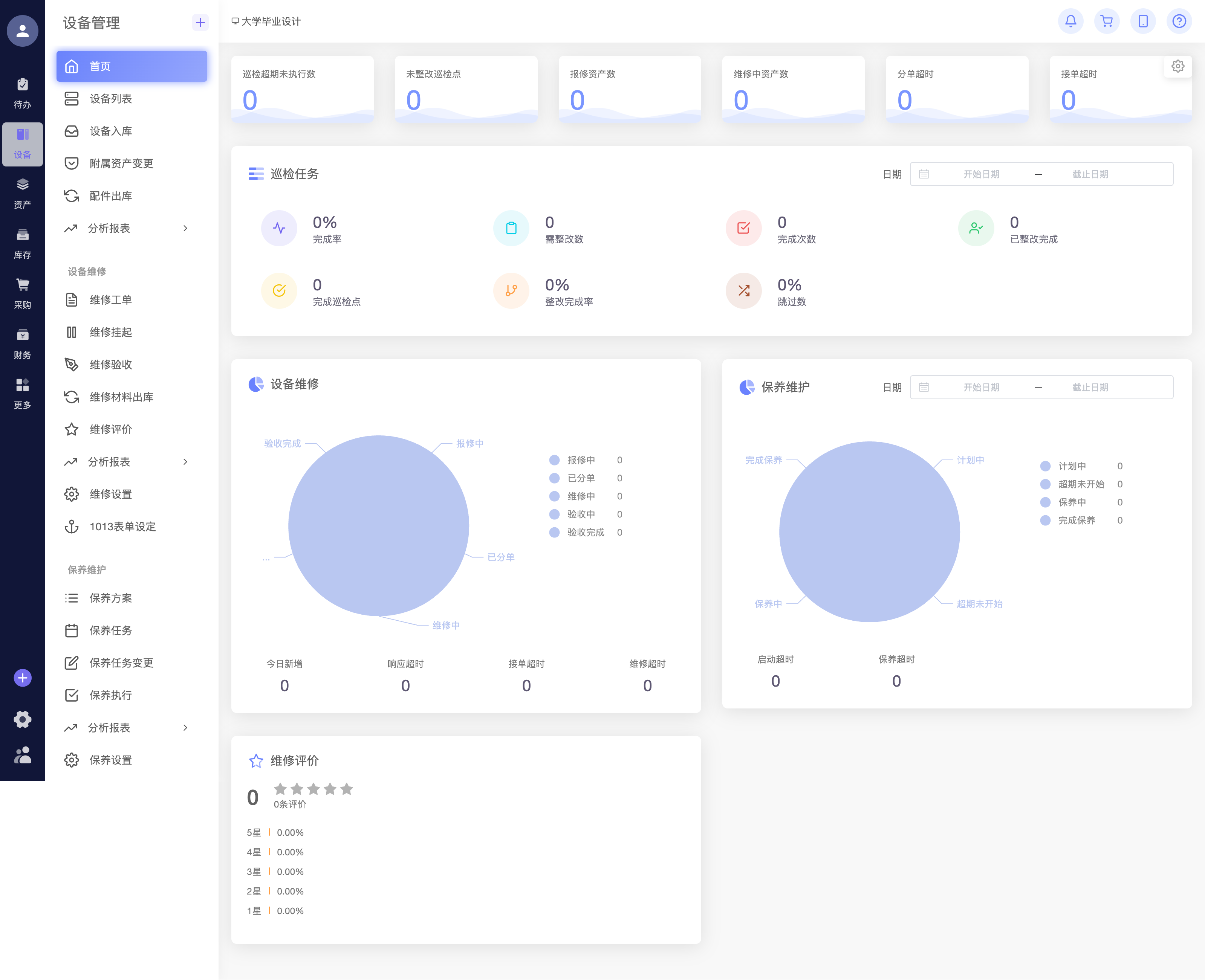Viewport: 1205px width, 980px height.
Task: Click 大学毕业设计 header link
Action: (x=271, y=21)
